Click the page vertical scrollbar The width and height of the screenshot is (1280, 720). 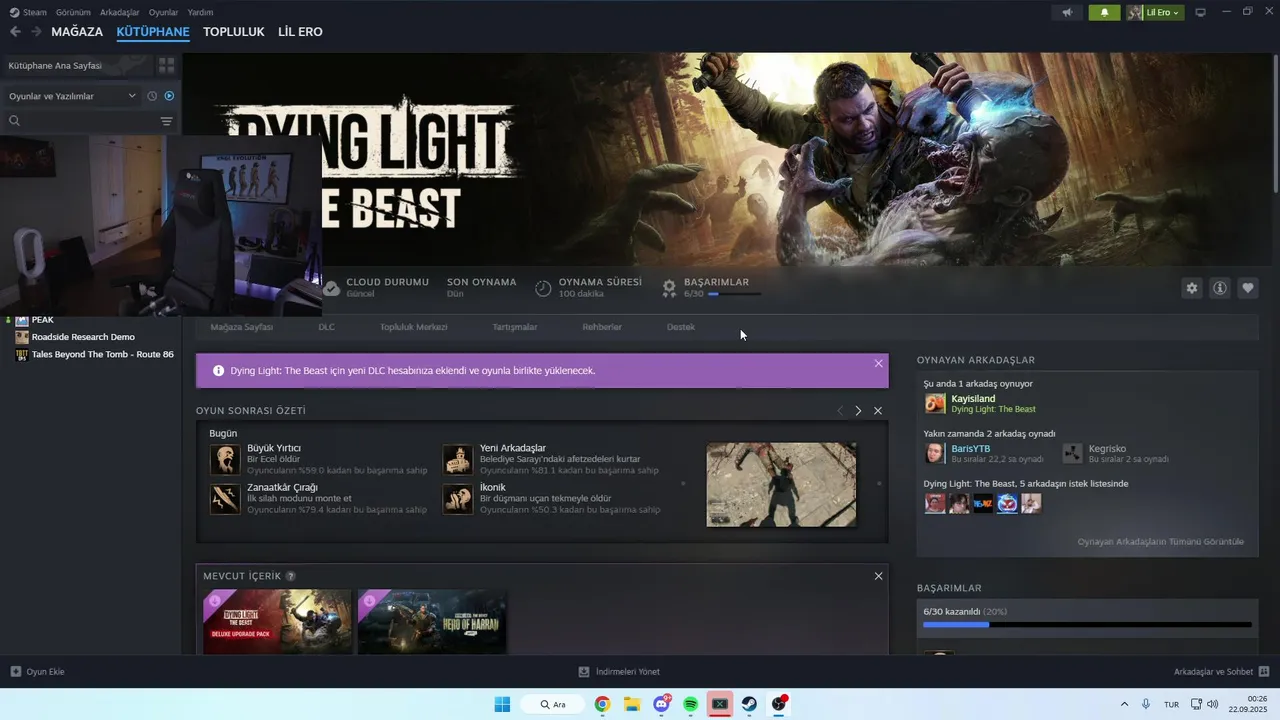1276,125
